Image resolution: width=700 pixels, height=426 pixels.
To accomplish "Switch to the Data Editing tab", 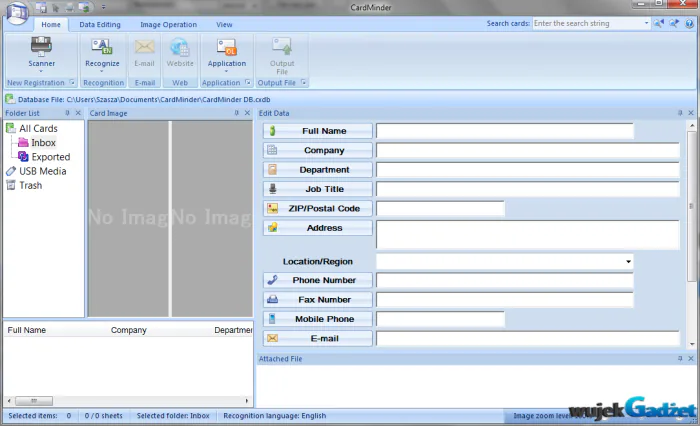I will (100, 25).
